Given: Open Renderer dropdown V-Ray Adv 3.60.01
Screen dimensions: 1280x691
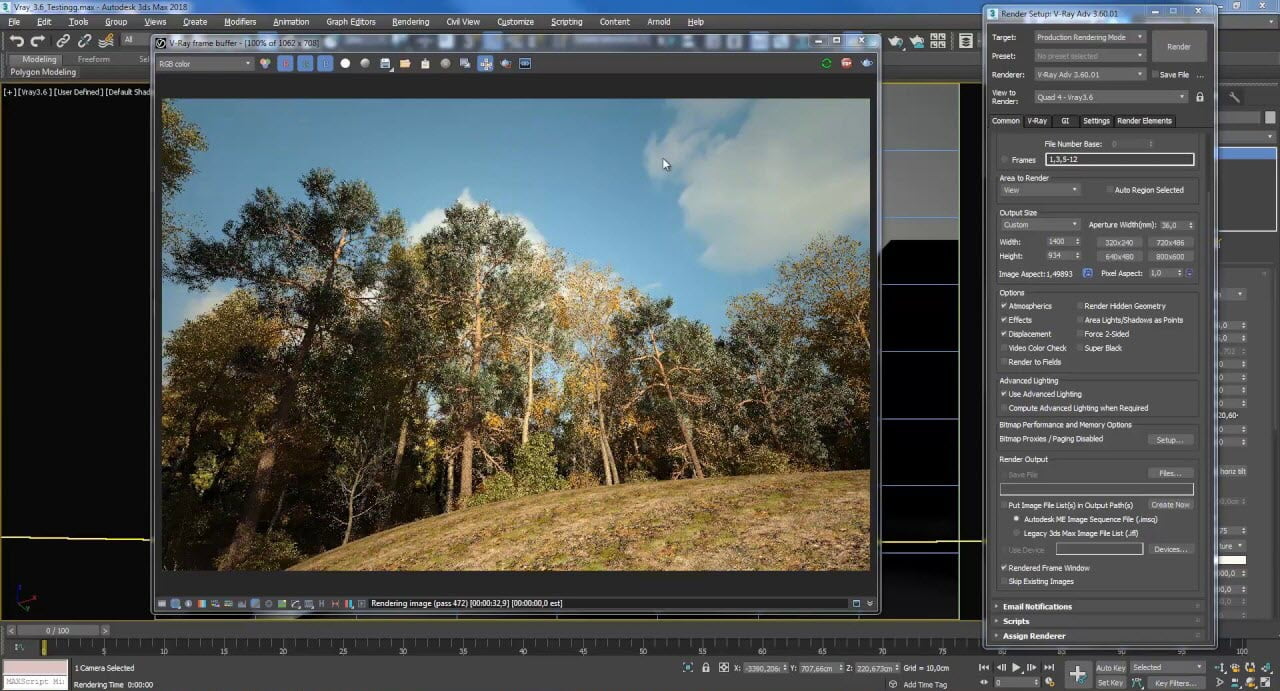Looking at the screenshot, I should tap(1089, 74).
